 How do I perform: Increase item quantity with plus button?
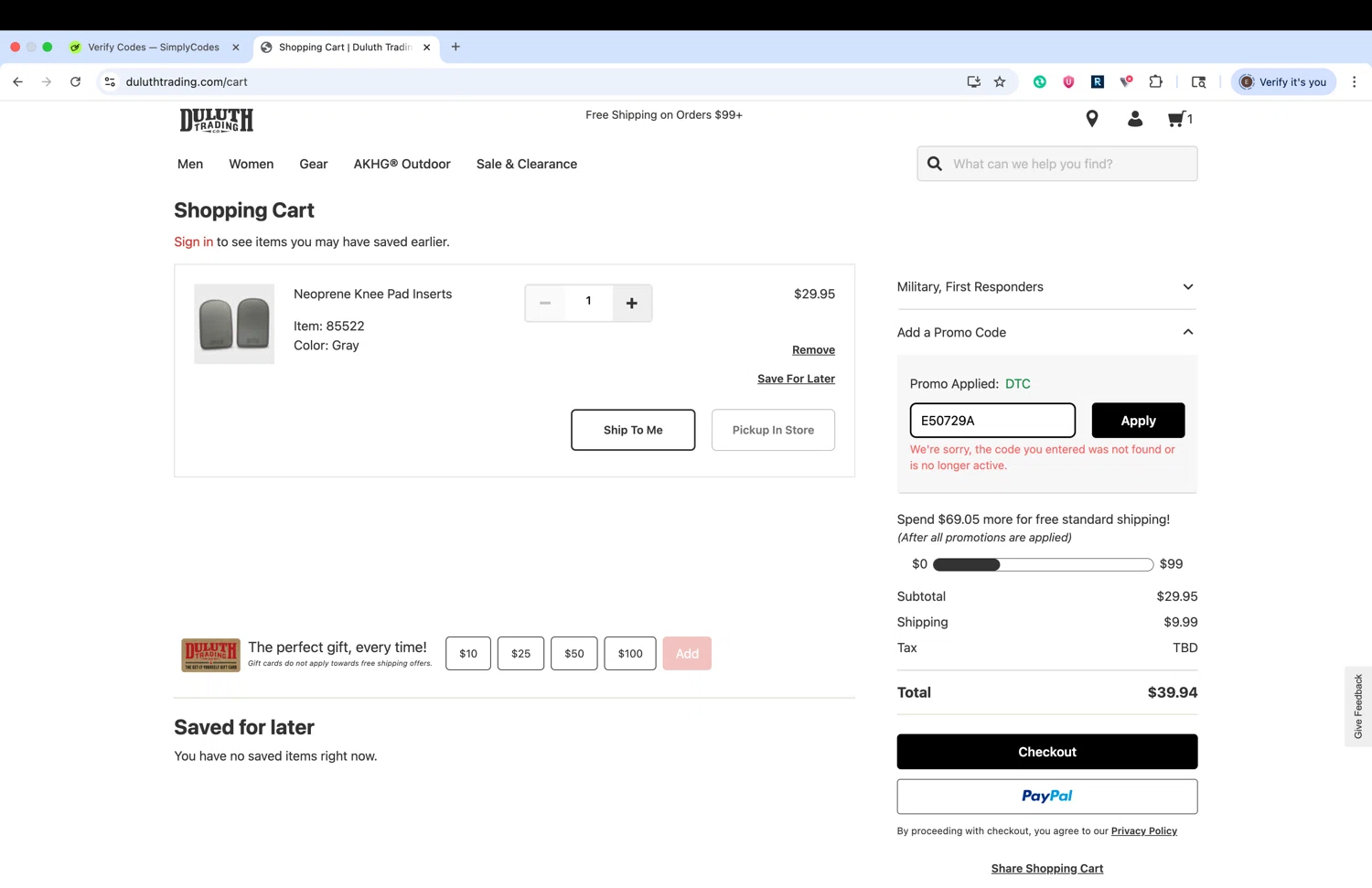tap(632, 303)
